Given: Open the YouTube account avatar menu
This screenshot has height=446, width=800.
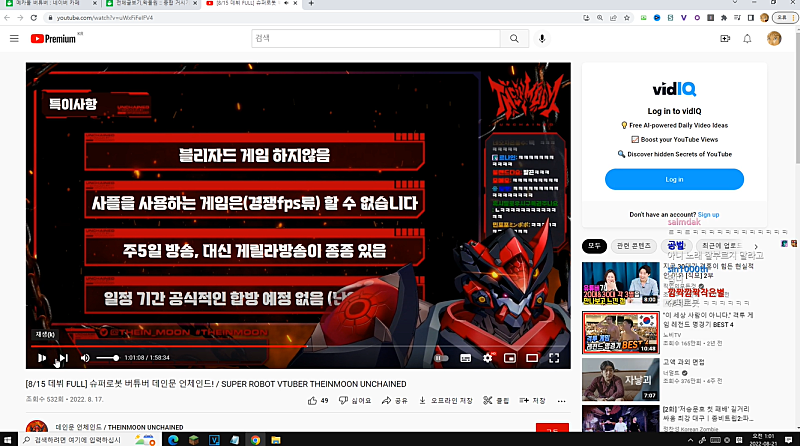Looking at the screenshot, I should 774,38.
